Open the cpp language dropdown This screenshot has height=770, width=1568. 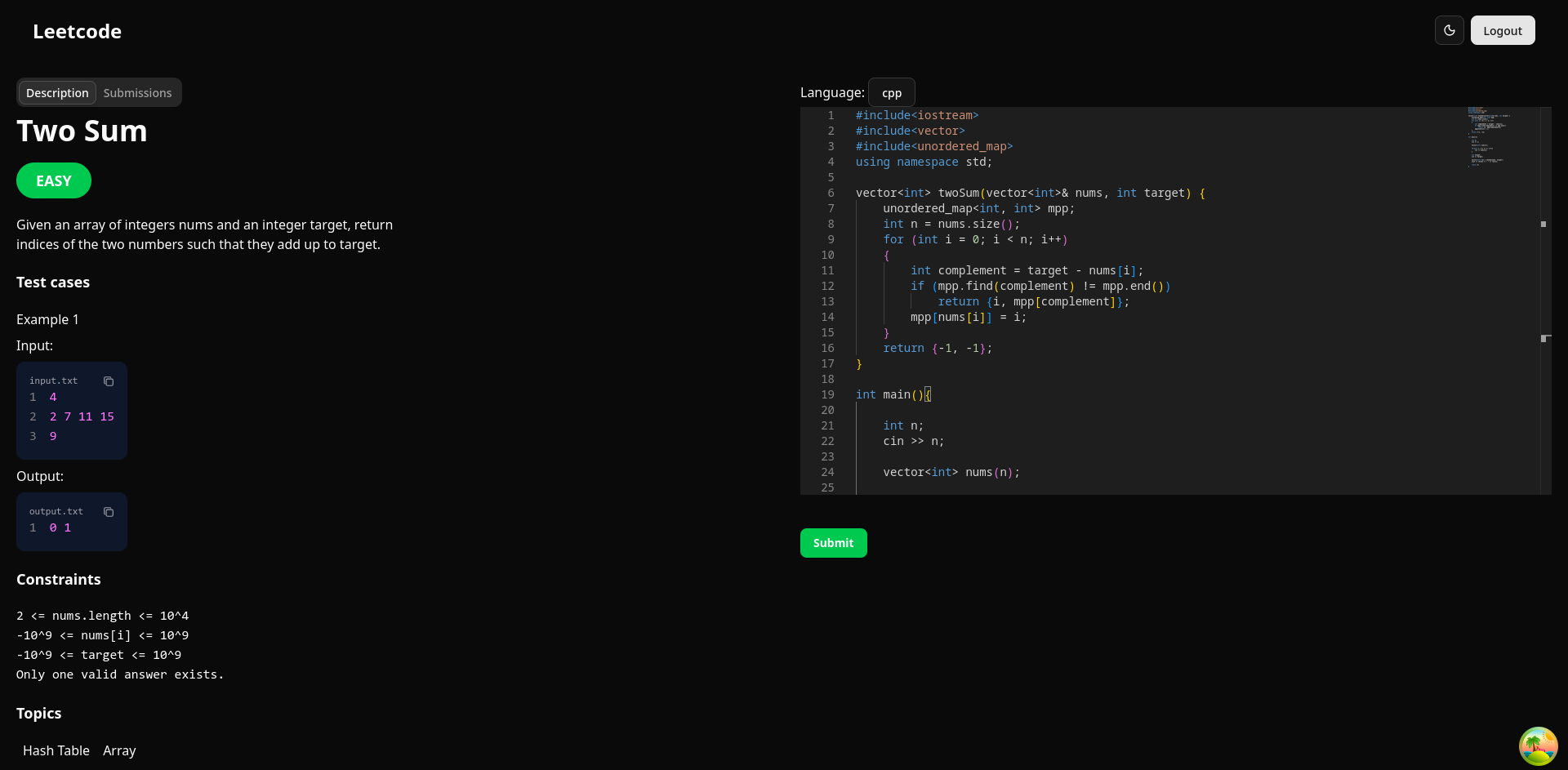[x=891, y=93]
